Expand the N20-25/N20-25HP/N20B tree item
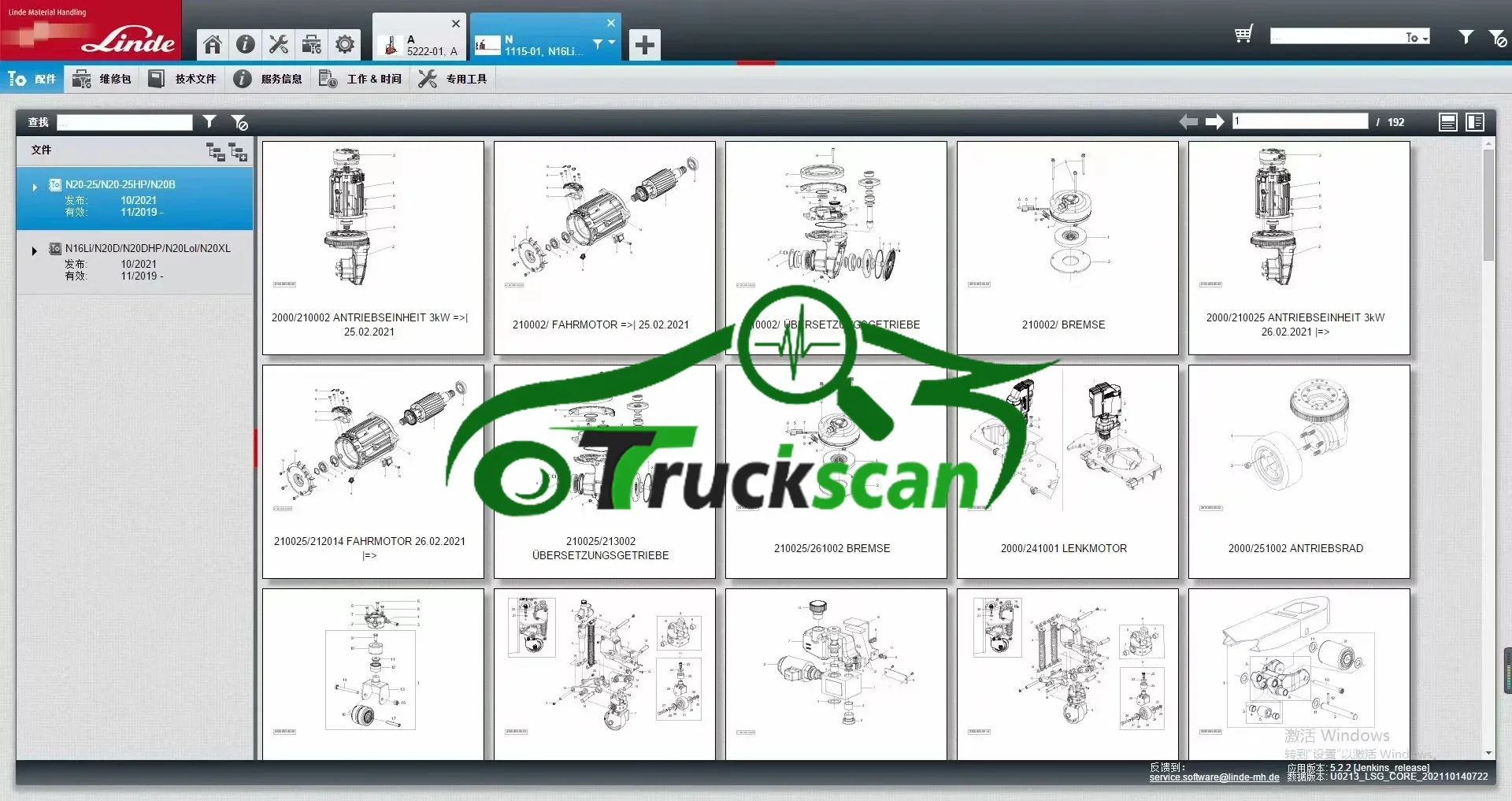 pos(35,187)
